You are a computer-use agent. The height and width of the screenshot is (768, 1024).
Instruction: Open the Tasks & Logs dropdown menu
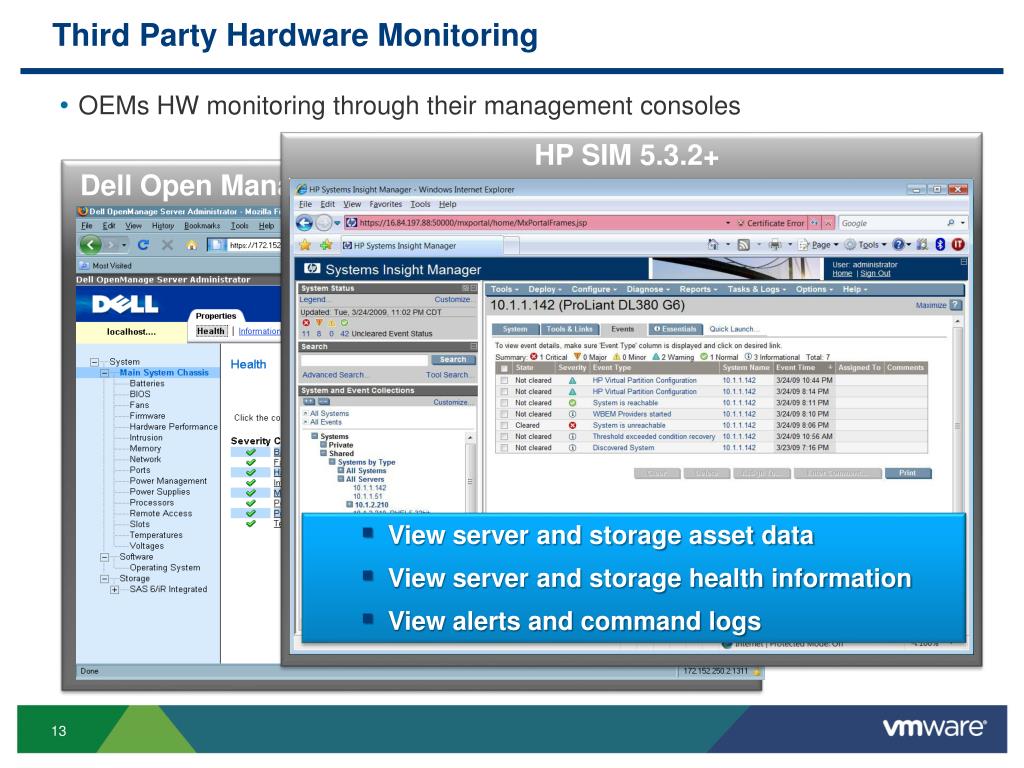click(756, 289)
